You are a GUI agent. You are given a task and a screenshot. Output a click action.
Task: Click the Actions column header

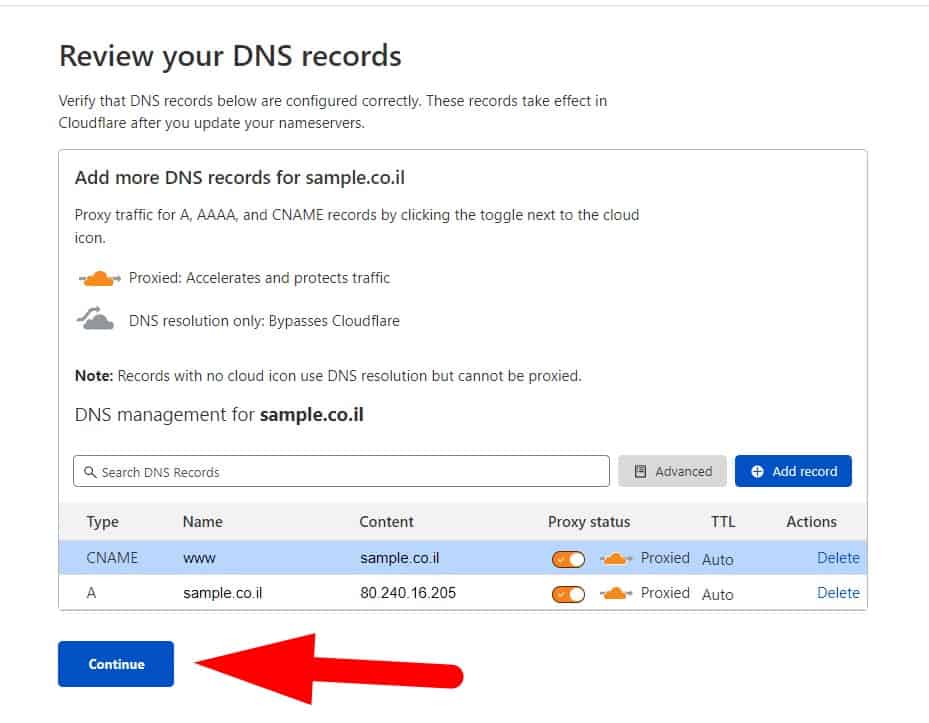coord(812,522)
